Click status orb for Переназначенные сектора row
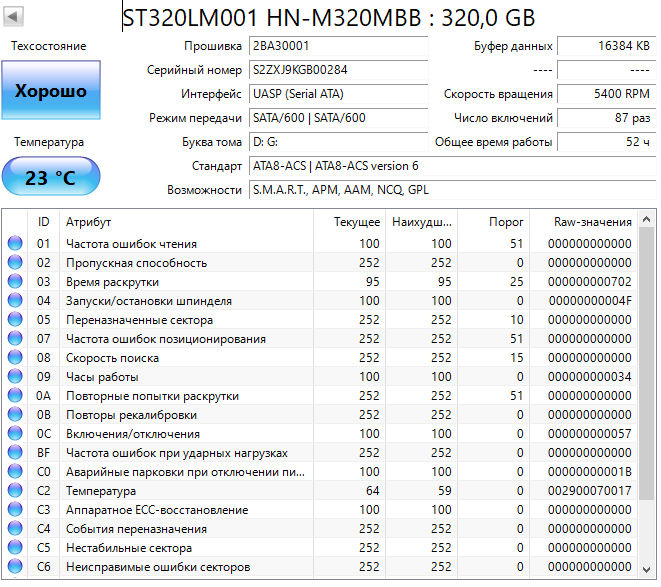The width and height of the screenshot is (661, 587). [15, 319]
